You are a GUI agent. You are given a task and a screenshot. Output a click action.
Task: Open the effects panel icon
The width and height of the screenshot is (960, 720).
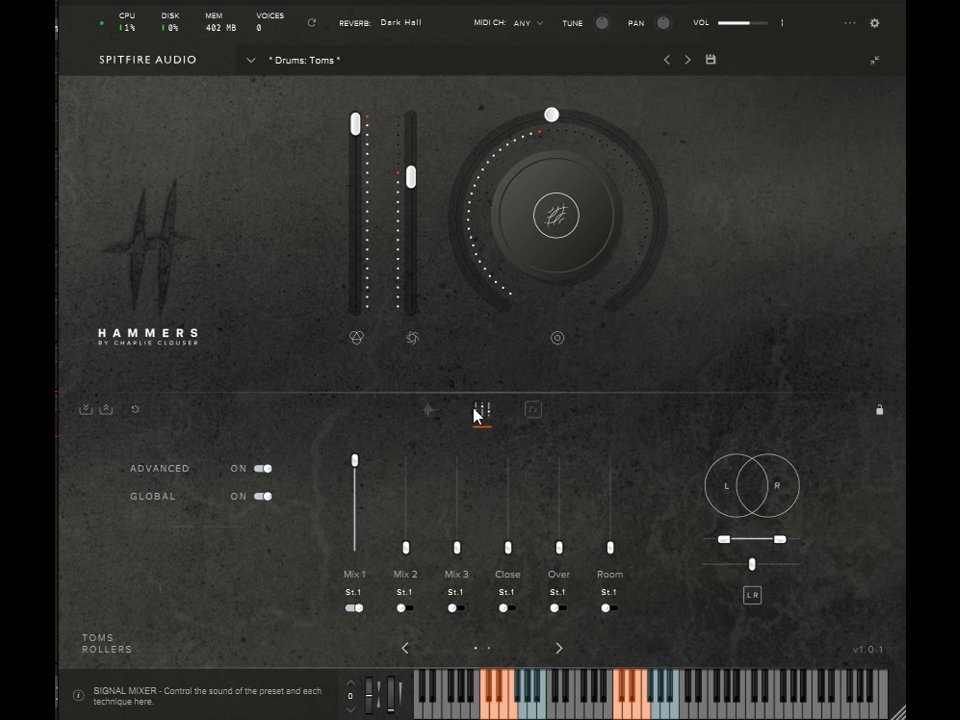533,410
